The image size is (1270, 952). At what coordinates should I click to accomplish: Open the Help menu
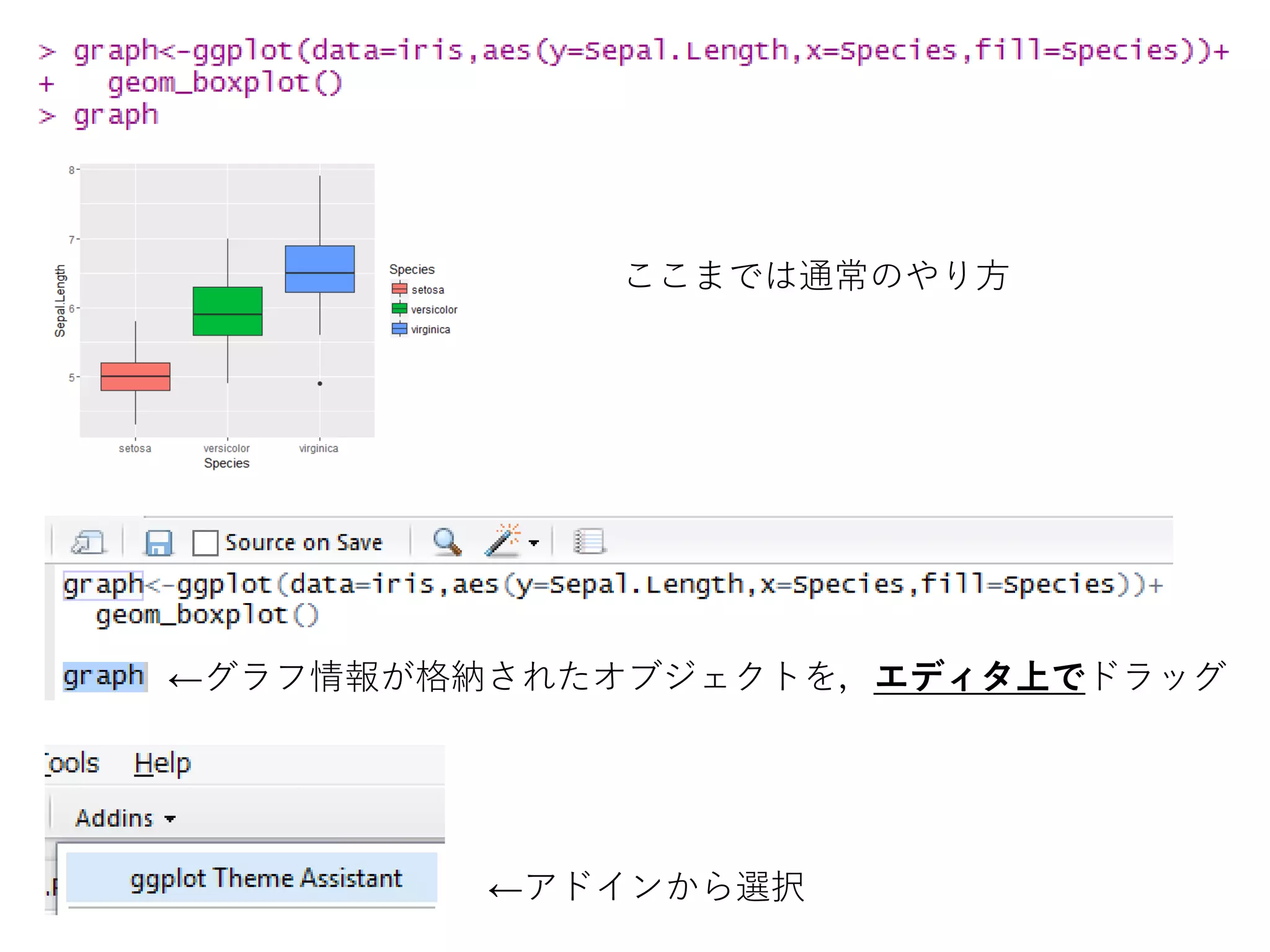(x=162, y=764)
